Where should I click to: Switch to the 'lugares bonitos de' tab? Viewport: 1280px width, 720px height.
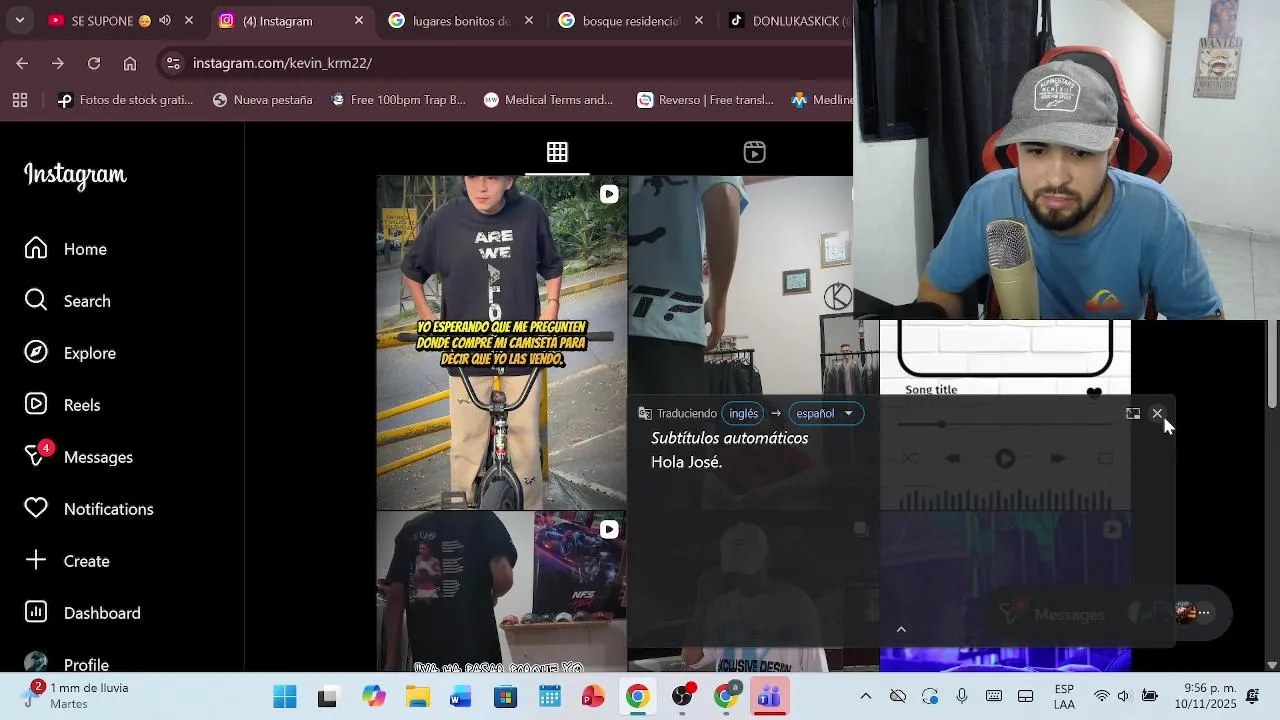pos(460,20)
